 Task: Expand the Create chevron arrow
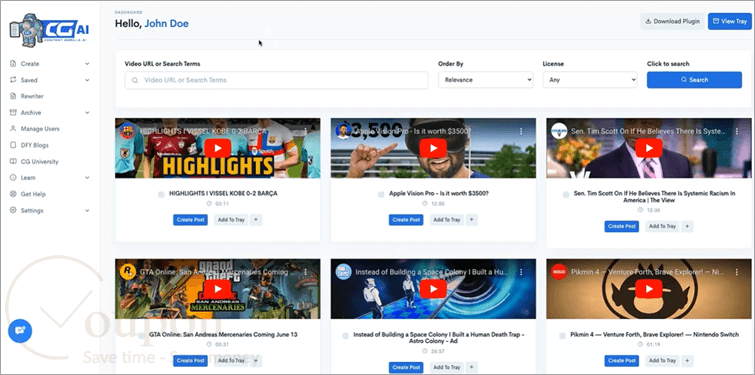point(87,64)
